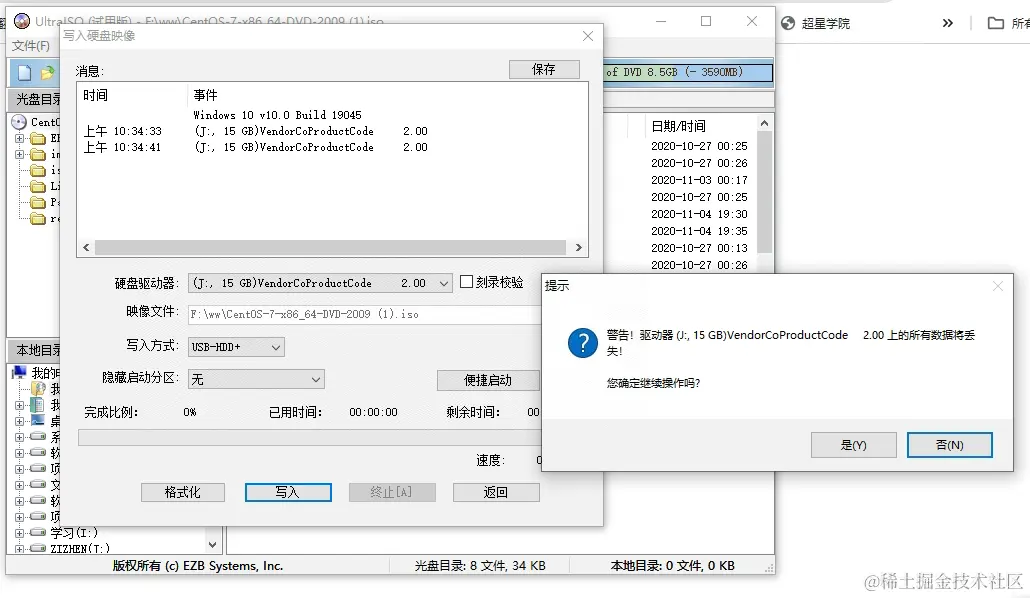This screenshot has width=1030, height=598.
Task: Show more bookmarks via the double-chevron
Action: coord(947,24)
